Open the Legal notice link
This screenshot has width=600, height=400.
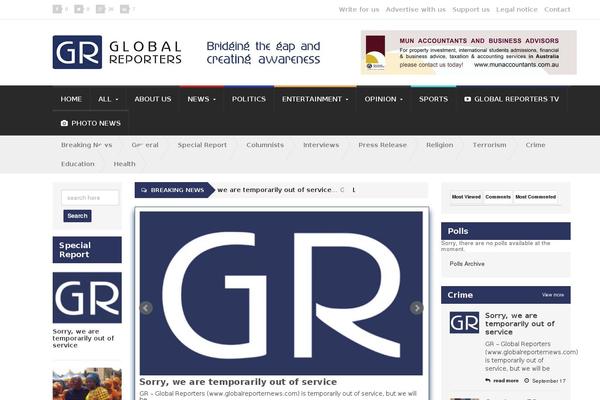pos(517,10)
